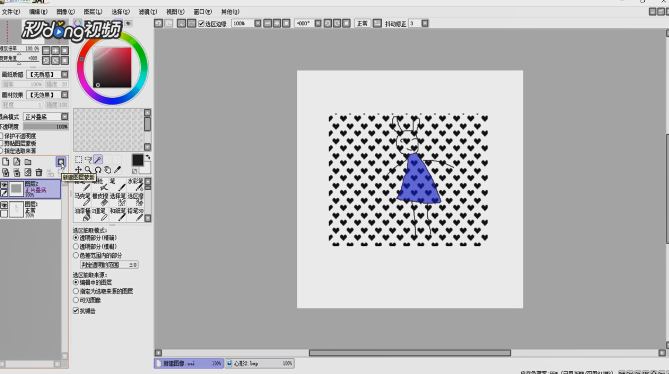This screenshot has width=669, height=374.
Task: Click the reset zoom square button in toolbar
Action: pyautogui.click(x=286, y=23)
